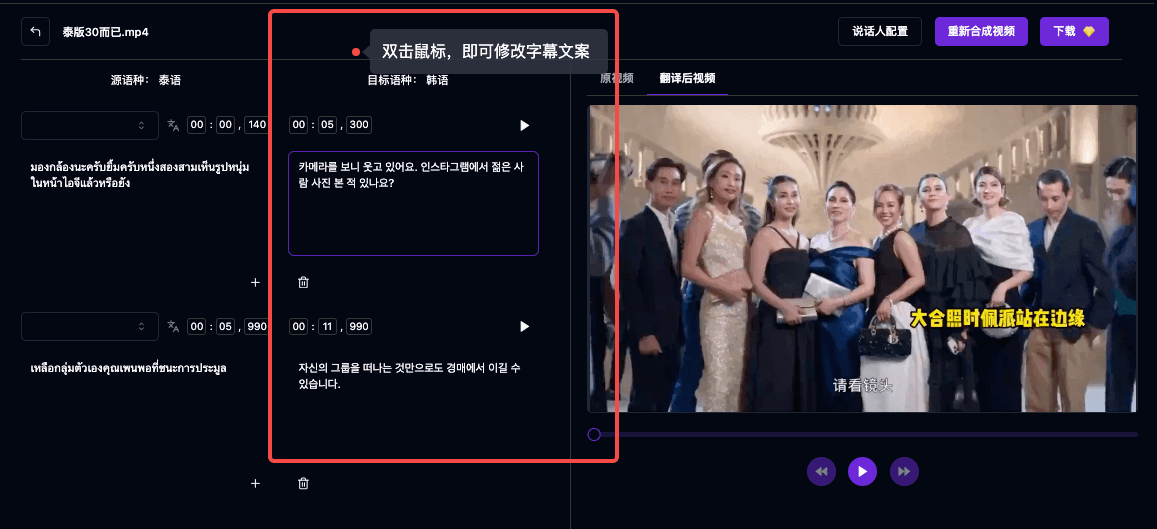Add a segment using the first plus icon
This screenshot has height=529, width=1157.
coord(255,283)
